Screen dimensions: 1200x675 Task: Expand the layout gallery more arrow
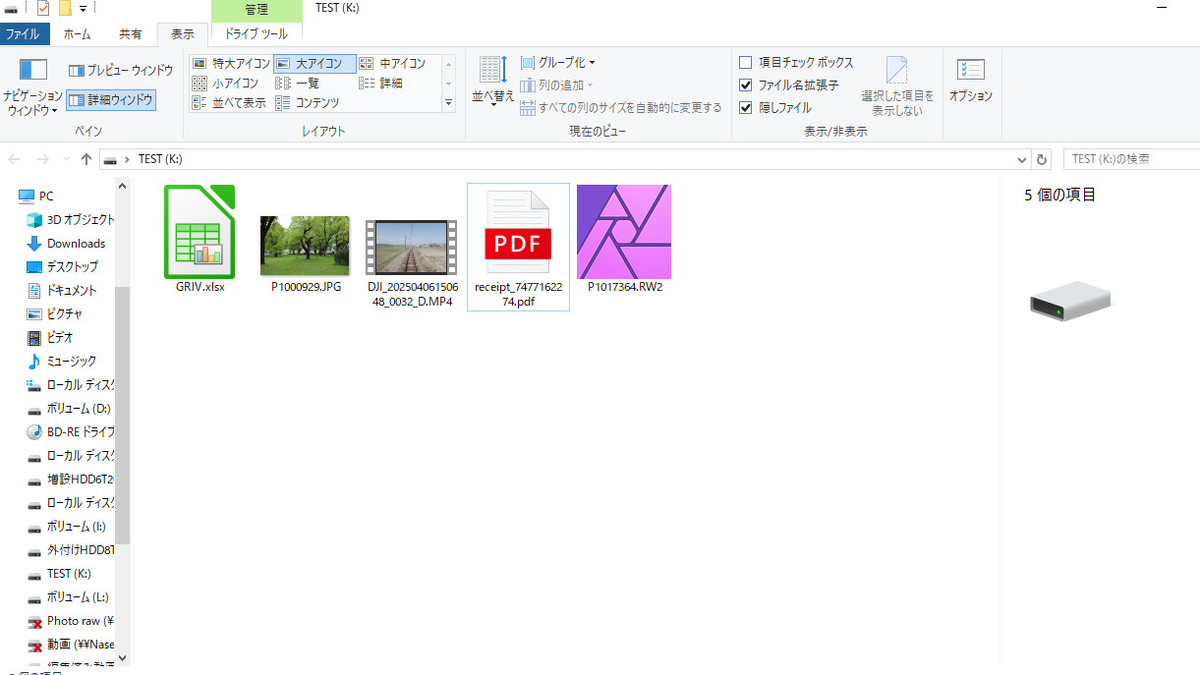[449, 102]
